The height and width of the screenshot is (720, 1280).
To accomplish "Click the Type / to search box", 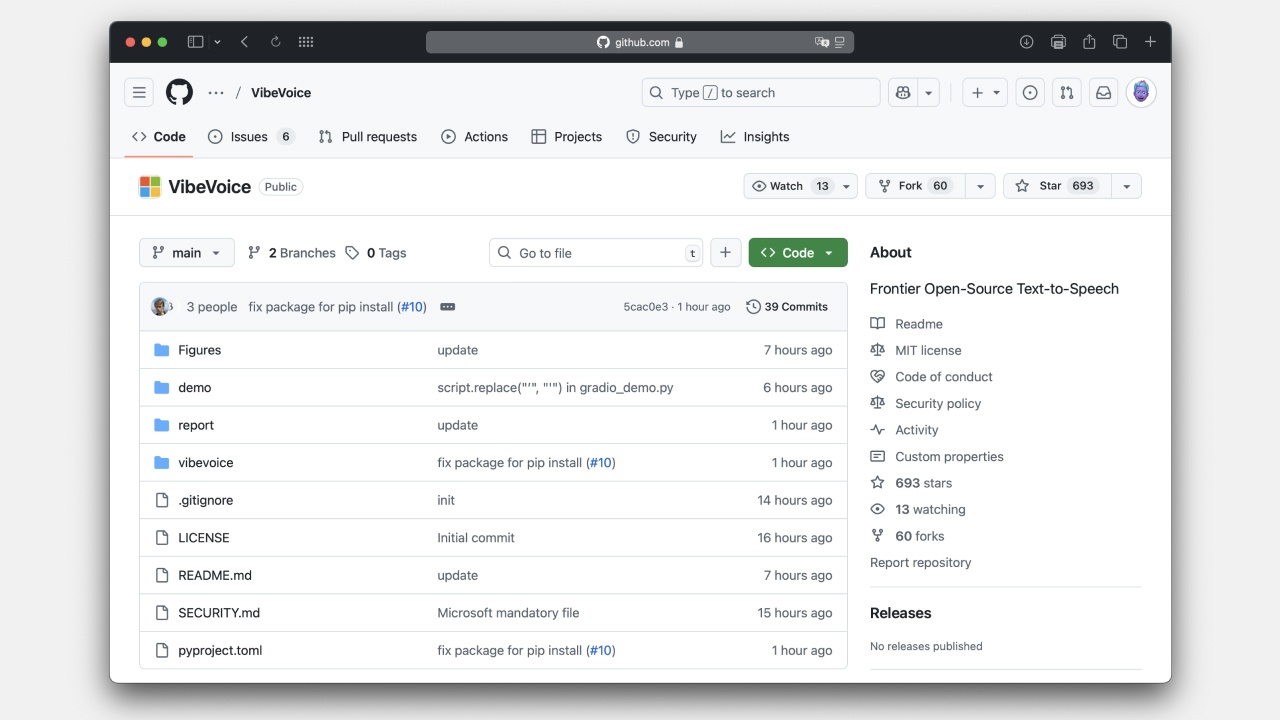I will pos(761,92).
